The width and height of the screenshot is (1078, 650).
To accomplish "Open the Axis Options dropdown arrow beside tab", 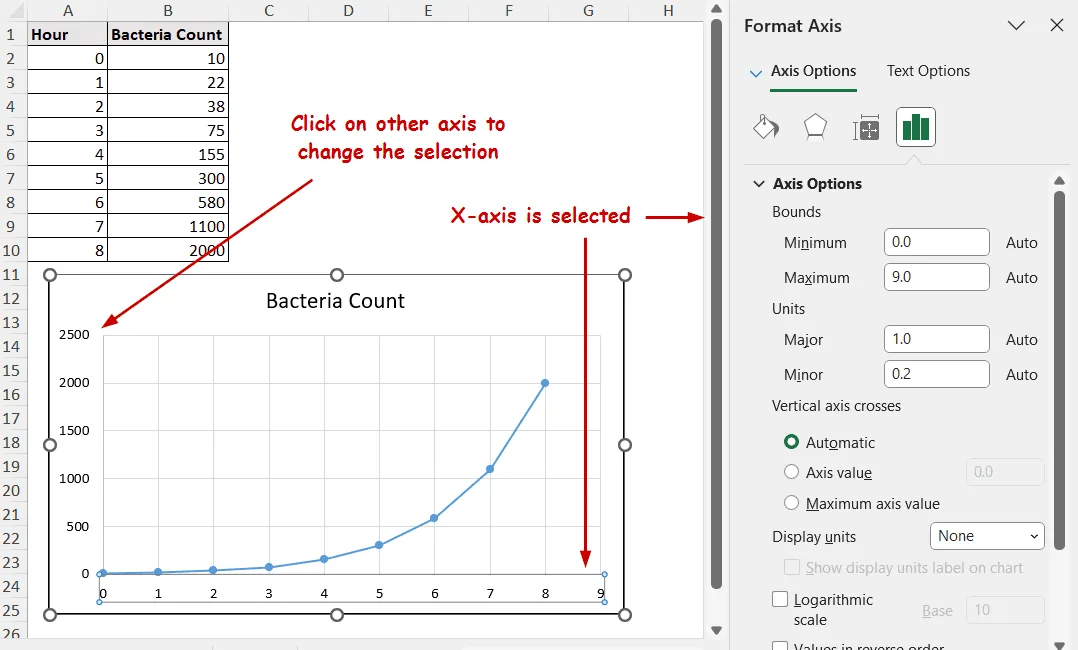I will (x=756, y=73).
